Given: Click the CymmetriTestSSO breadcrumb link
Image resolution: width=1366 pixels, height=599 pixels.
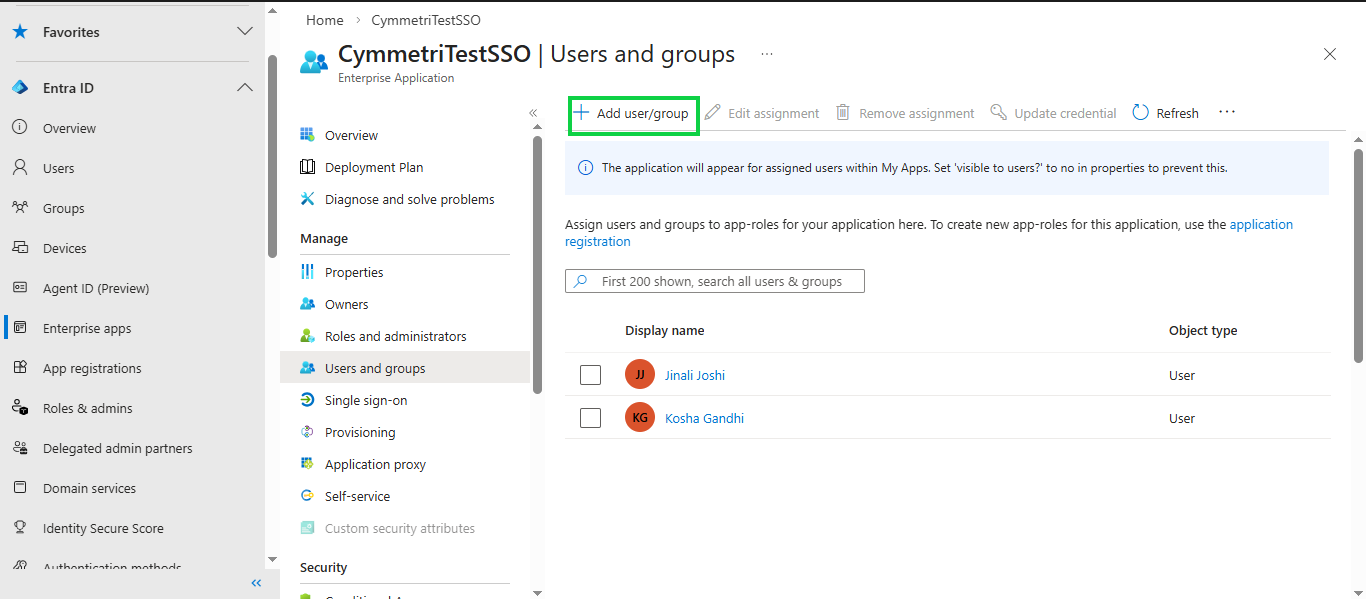Looking at the screenshot, I should pos(426,20).
